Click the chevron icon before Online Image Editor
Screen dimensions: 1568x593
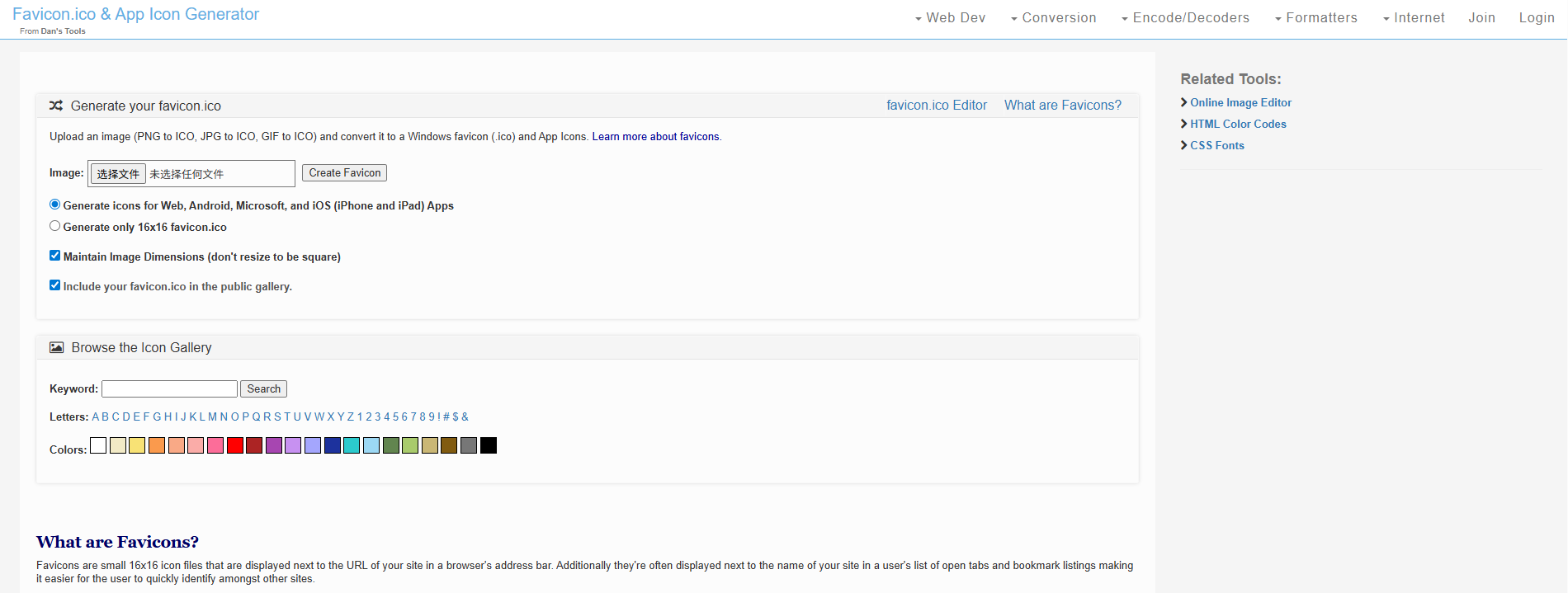(1184, 102)
